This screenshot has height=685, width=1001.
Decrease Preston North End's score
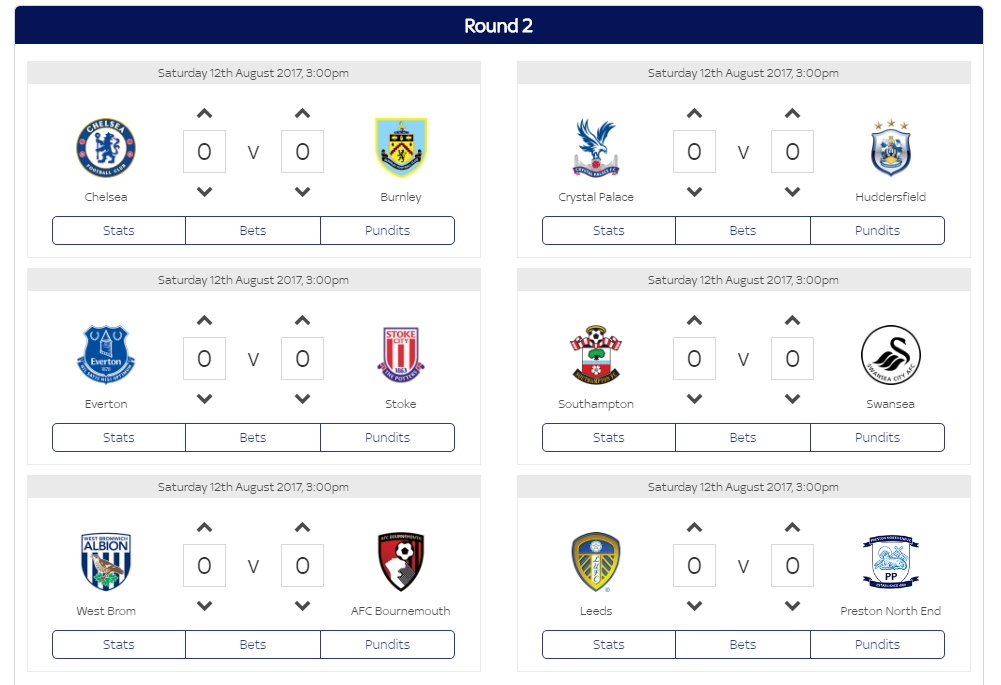point(792,605)
